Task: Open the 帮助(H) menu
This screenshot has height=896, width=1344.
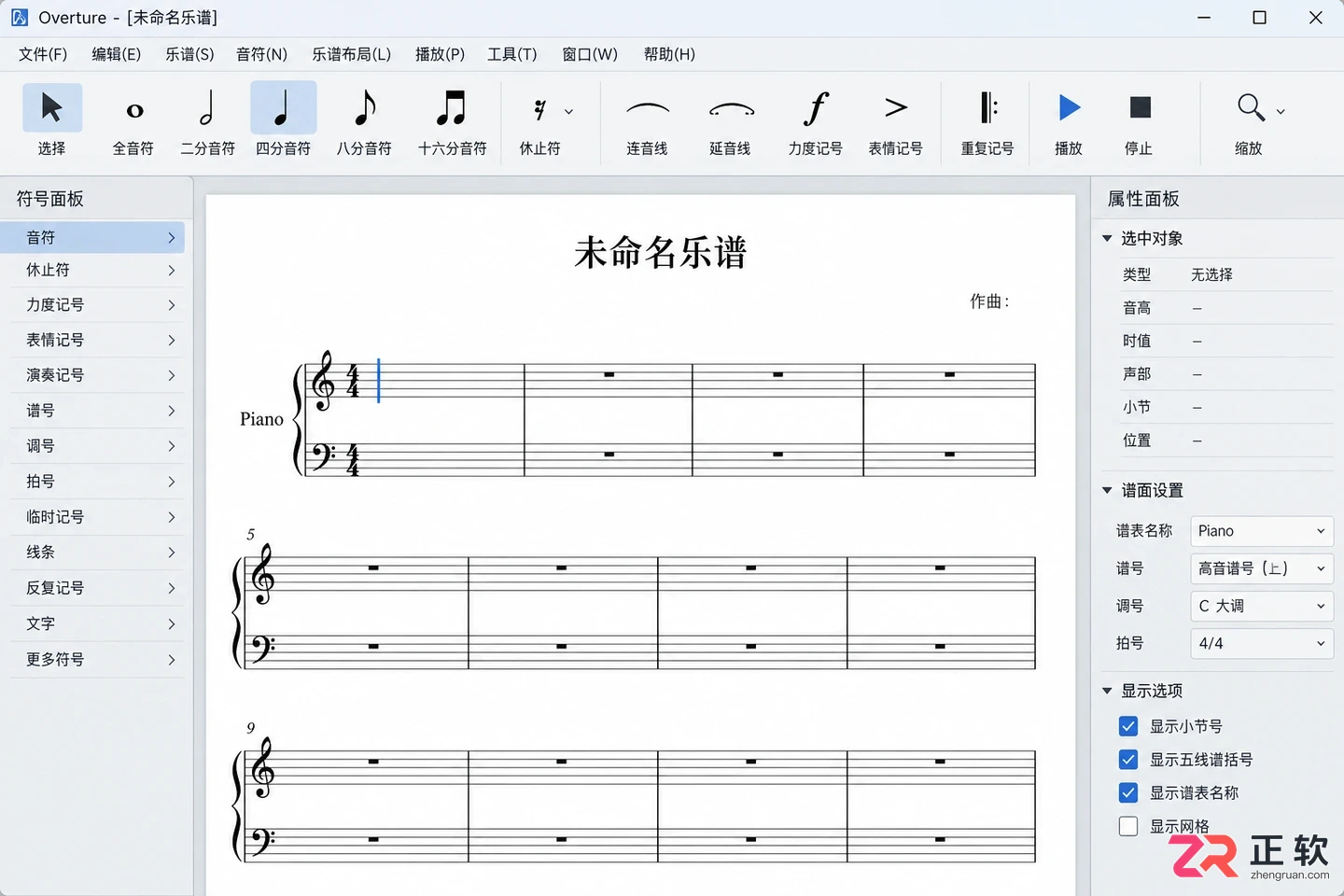Action: [x=669, y=54]
